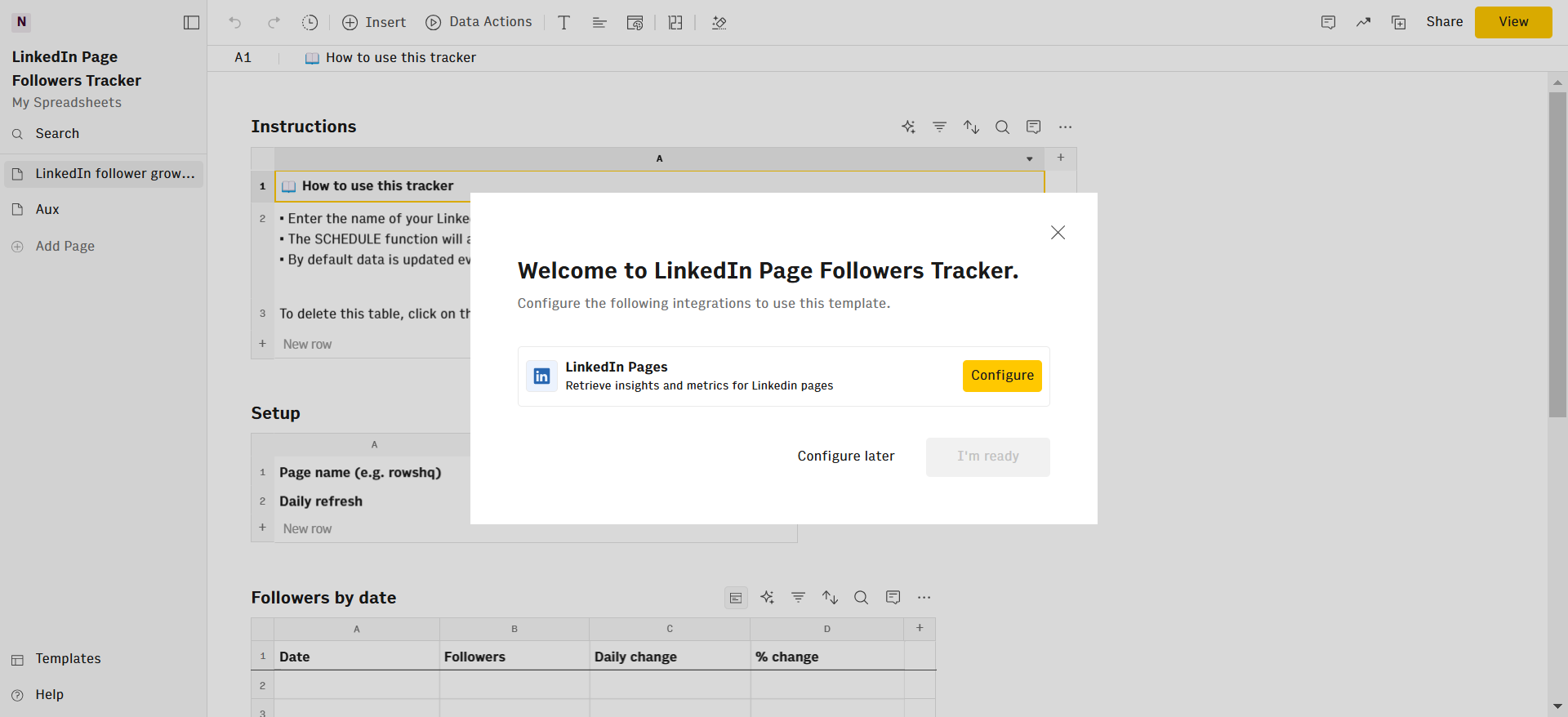Open more options for Followers by date
Viewport: 1568px width, 717px height.
(924, 598)
